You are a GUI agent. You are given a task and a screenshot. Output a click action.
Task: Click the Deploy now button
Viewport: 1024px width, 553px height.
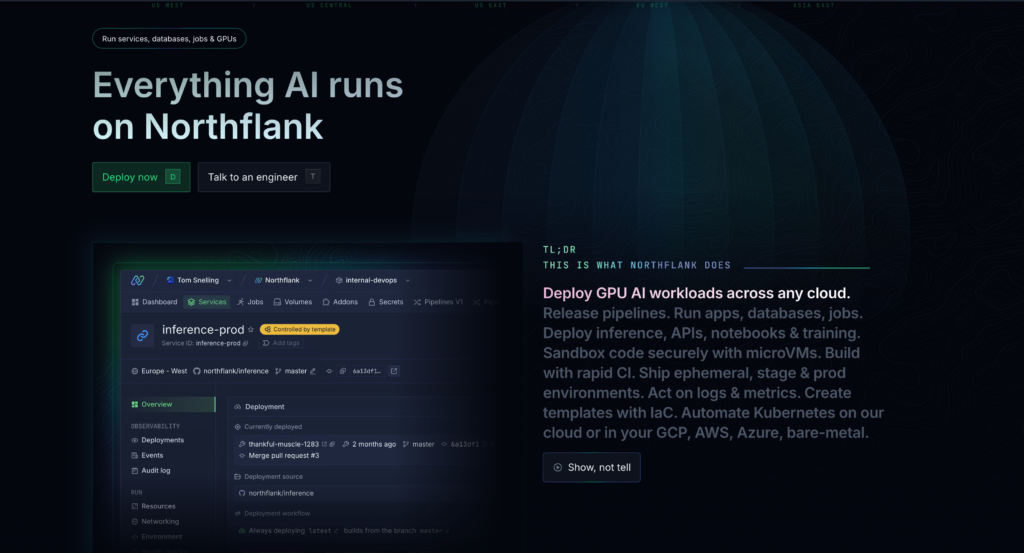[140, 177]
